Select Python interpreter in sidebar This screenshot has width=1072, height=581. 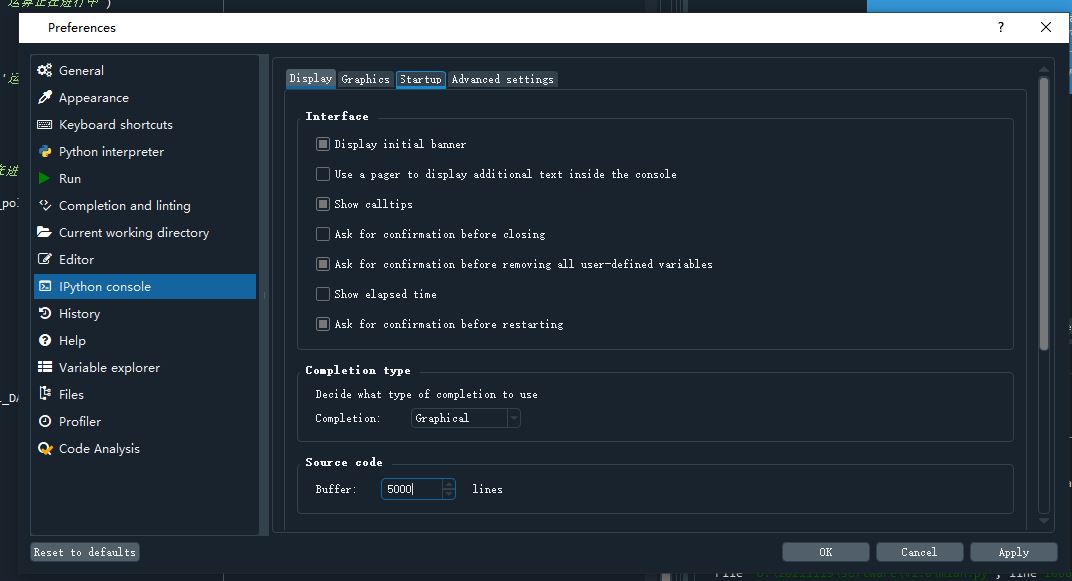145,152
